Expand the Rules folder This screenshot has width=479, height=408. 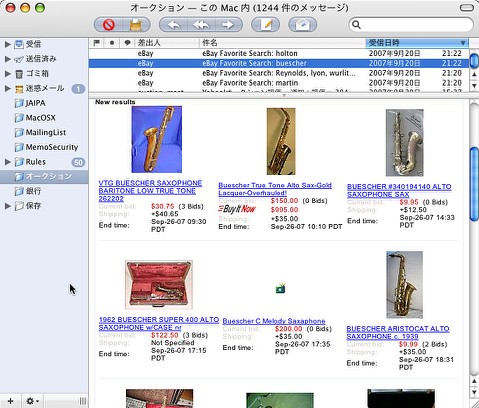(x=8, y=162)
